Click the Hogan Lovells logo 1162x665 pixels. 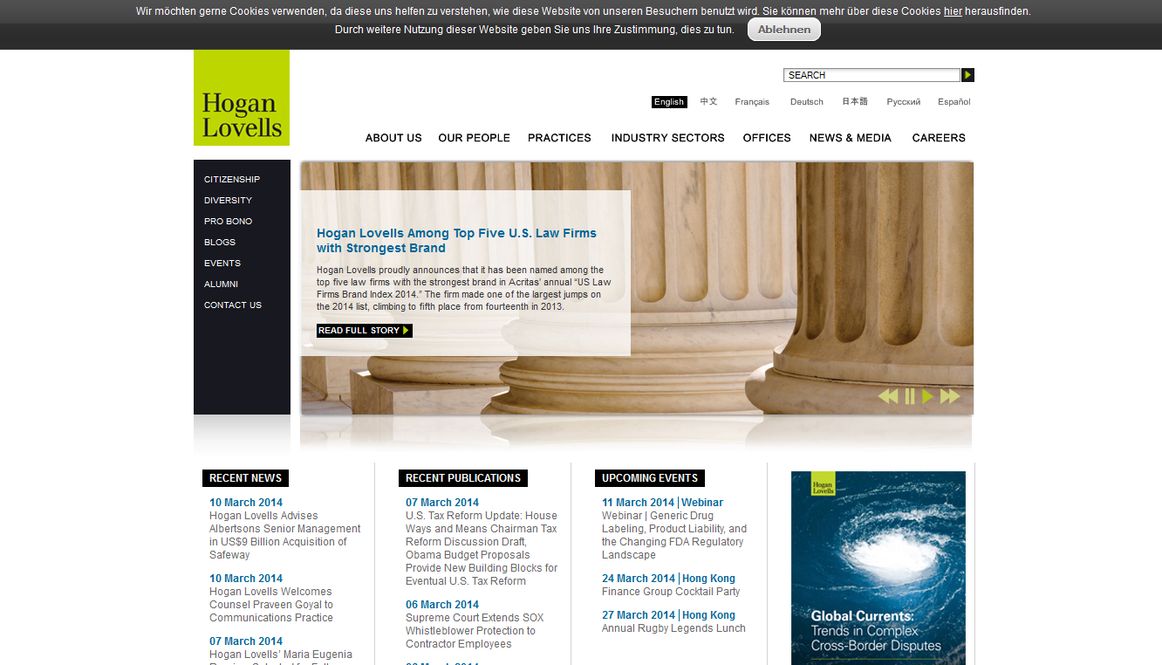click(x=242, y=98)
